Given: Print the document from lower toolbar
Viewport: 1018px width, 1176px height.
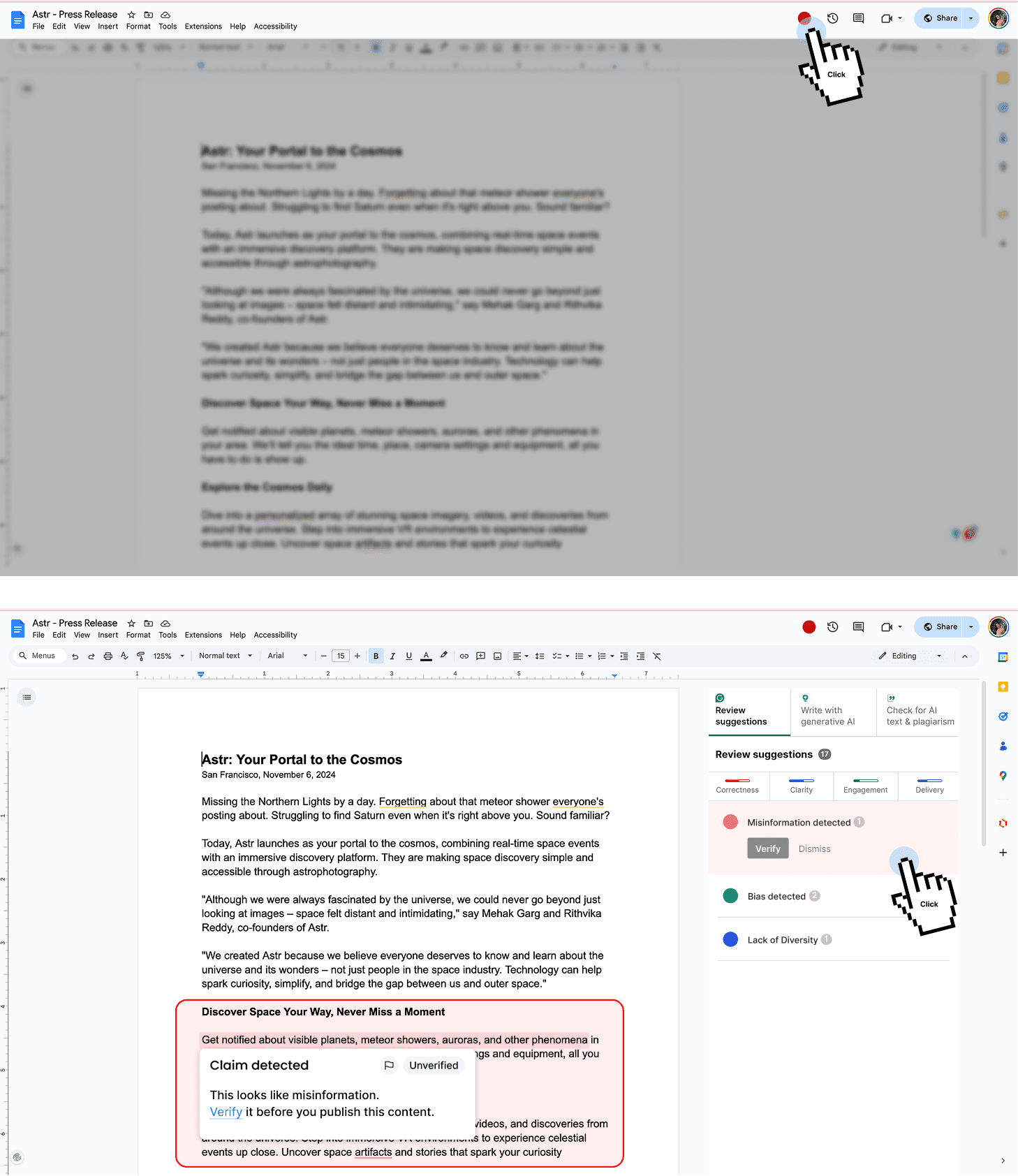Looking at the screenshot, I should [108, 656].
